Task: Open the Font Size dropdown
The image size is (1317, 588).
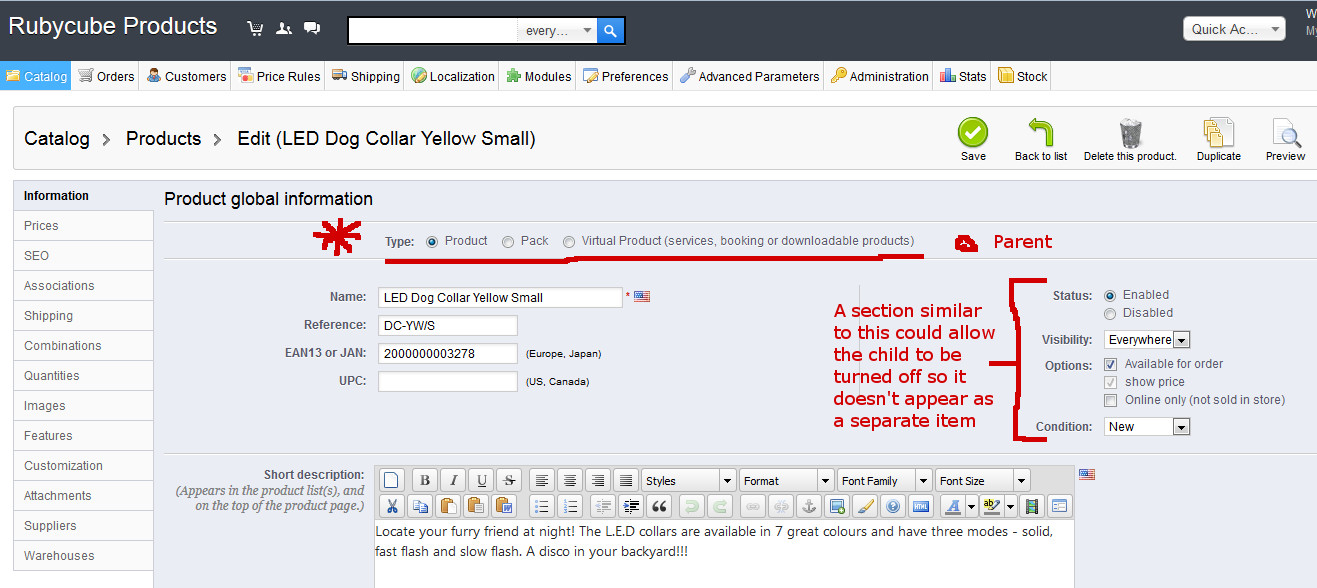Action: click(x=982, y=480)
